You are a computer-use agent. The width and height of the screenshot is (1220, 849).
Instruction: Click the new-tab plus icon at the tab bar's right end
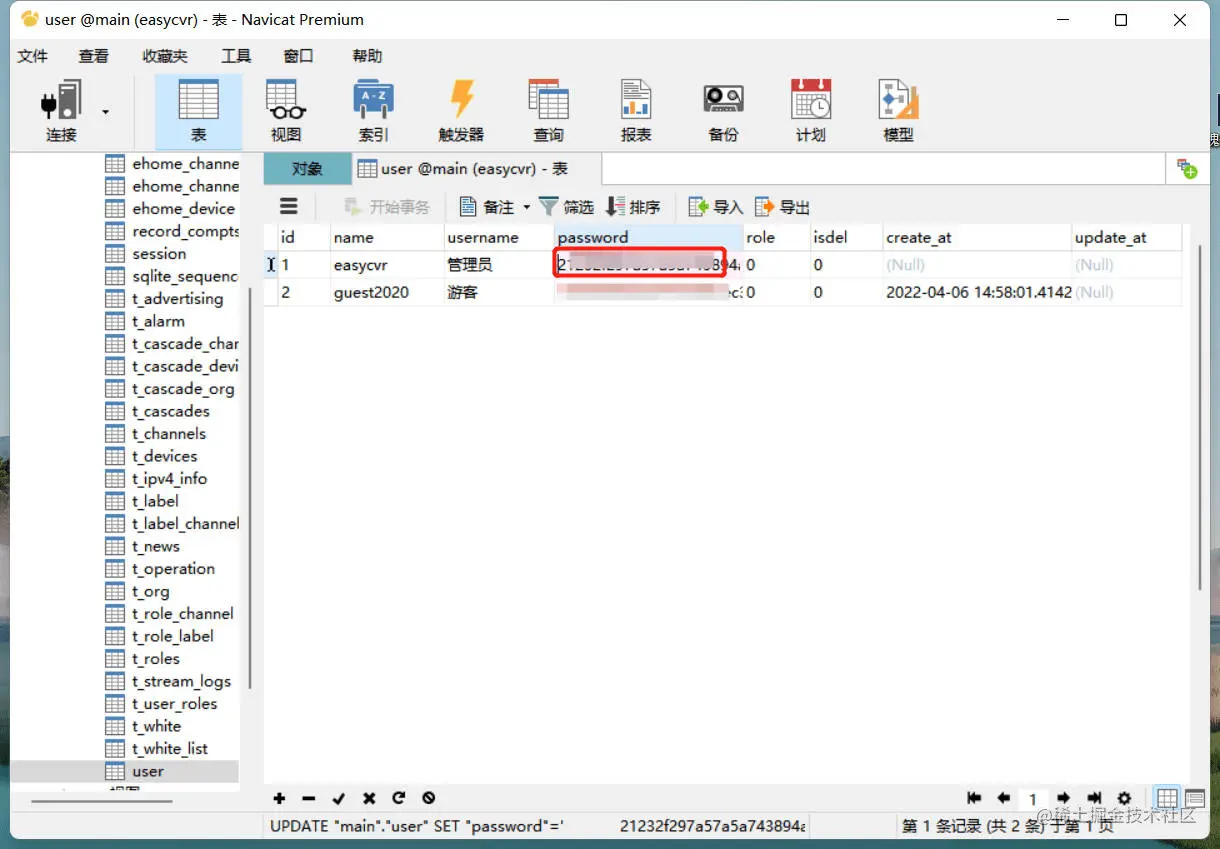[x=1187, y=169]
